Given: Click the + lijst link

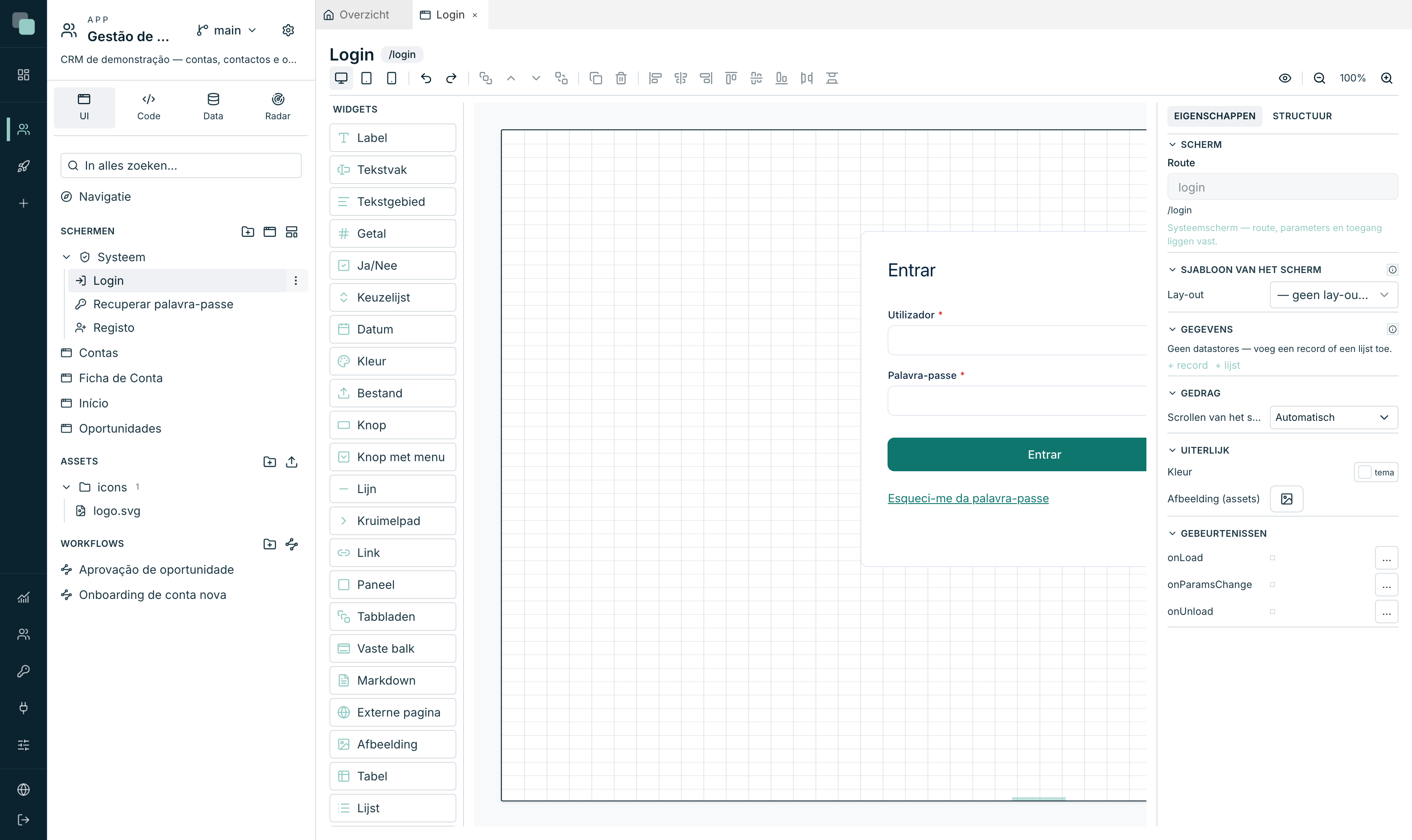Looking at the screenshot, I should [x=1228, y=366].
